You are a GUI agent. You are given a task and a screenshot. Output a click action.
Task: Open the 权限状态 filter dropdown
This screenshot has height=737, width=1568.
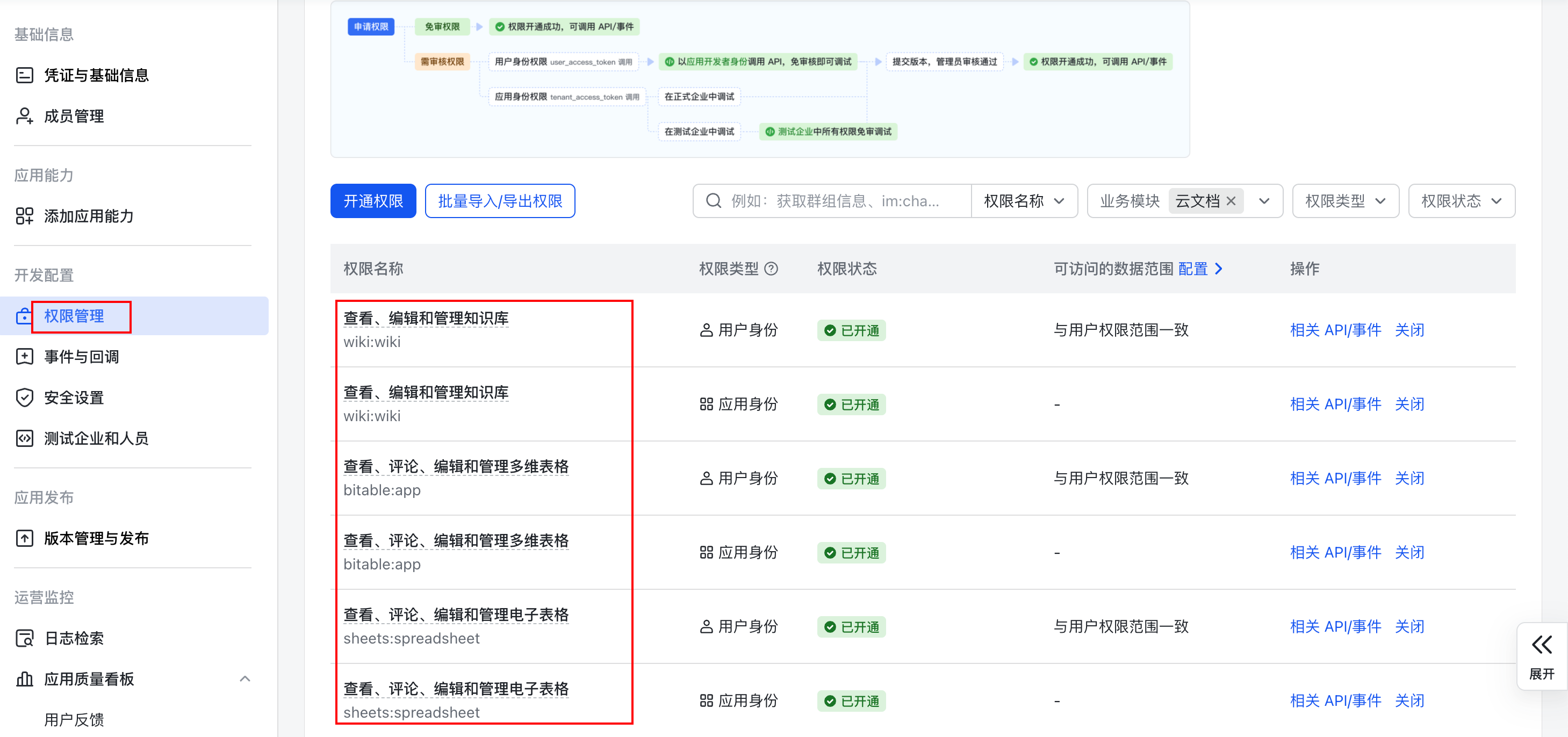click(x=1462, y=201)
